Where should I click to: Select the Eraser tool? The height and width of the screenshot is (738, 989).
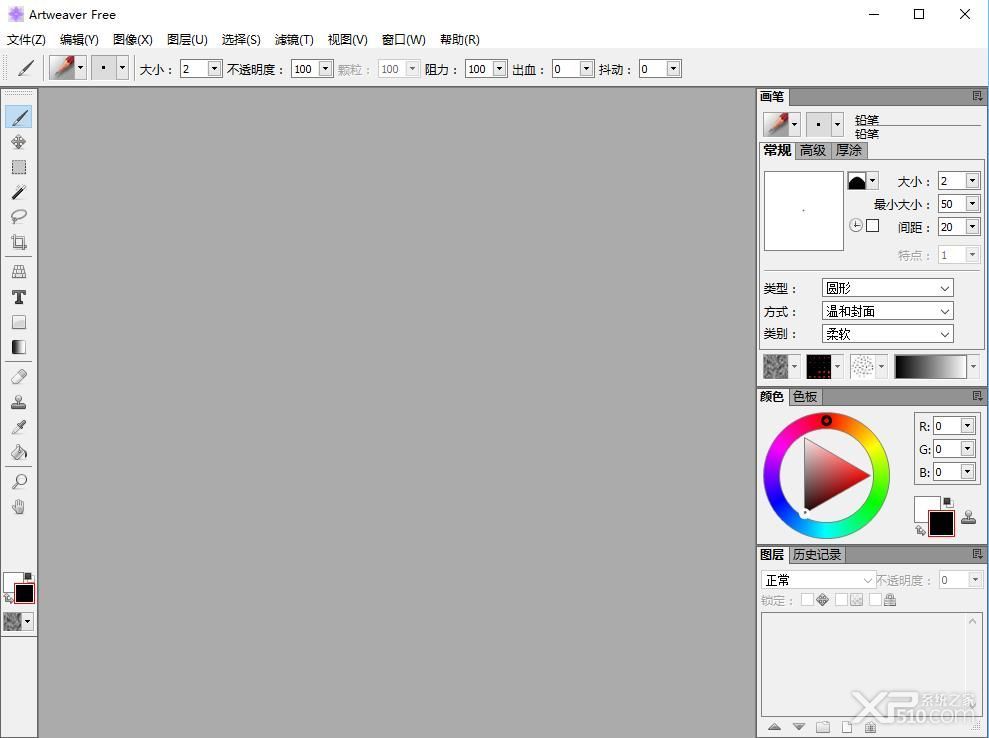[19, 377]
